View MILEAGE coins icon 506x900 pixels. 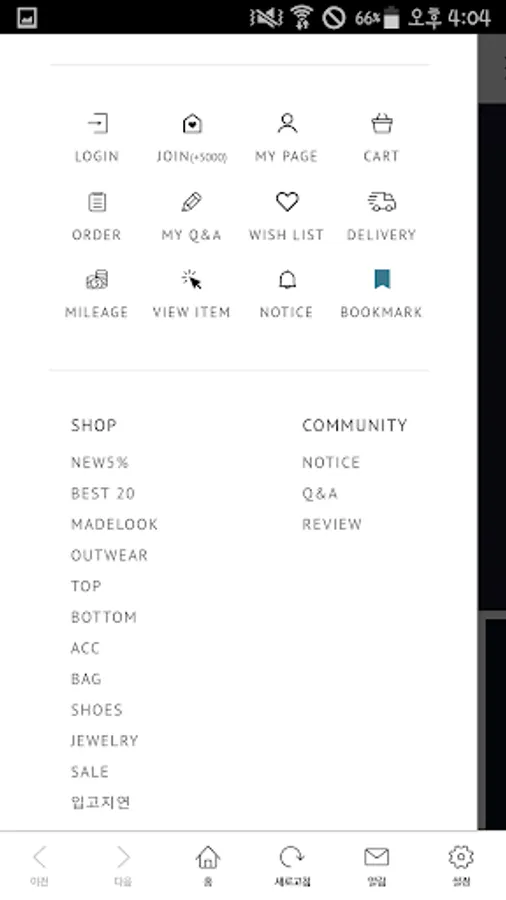point(97,280)
